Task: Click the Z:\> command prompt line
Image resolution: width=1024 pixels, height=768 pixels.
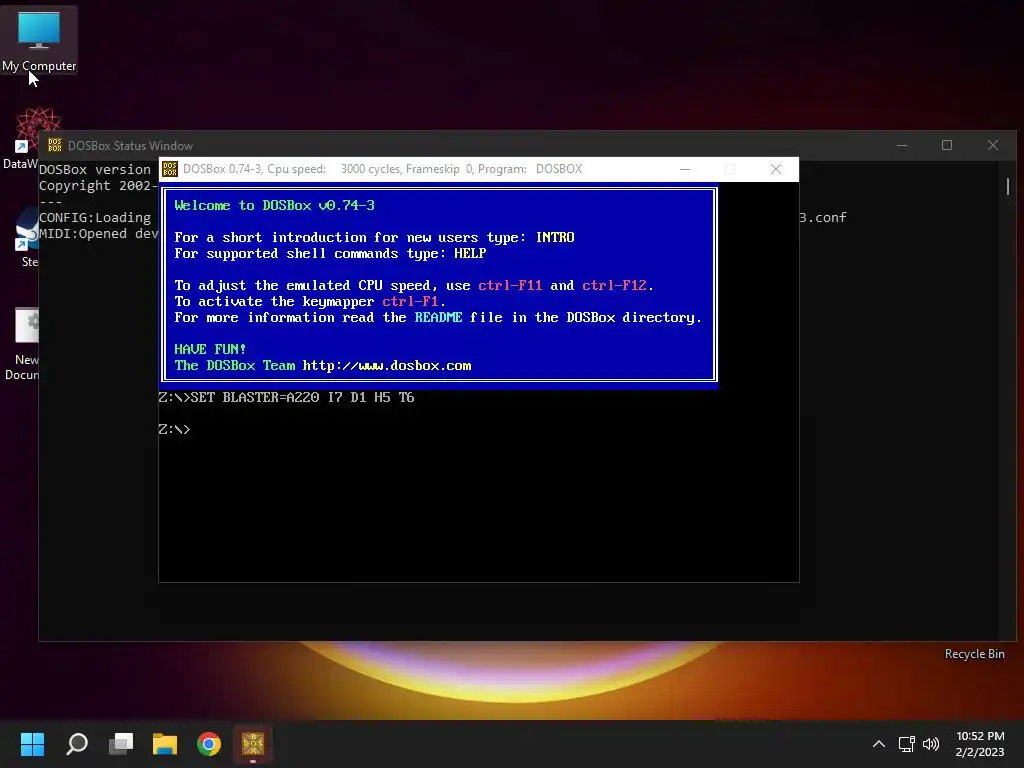Action: [x=174, y=429]
